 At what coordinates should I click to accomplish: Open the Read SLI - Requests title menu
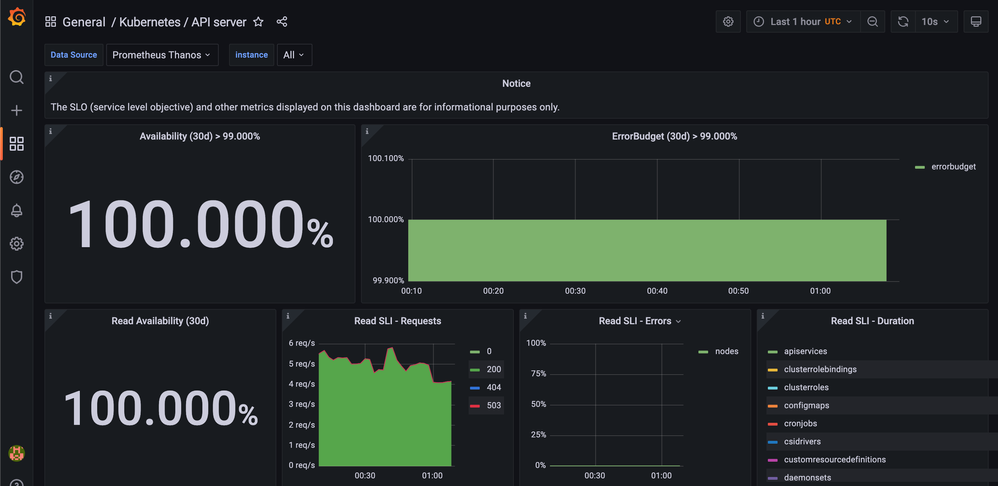[398, 321]
